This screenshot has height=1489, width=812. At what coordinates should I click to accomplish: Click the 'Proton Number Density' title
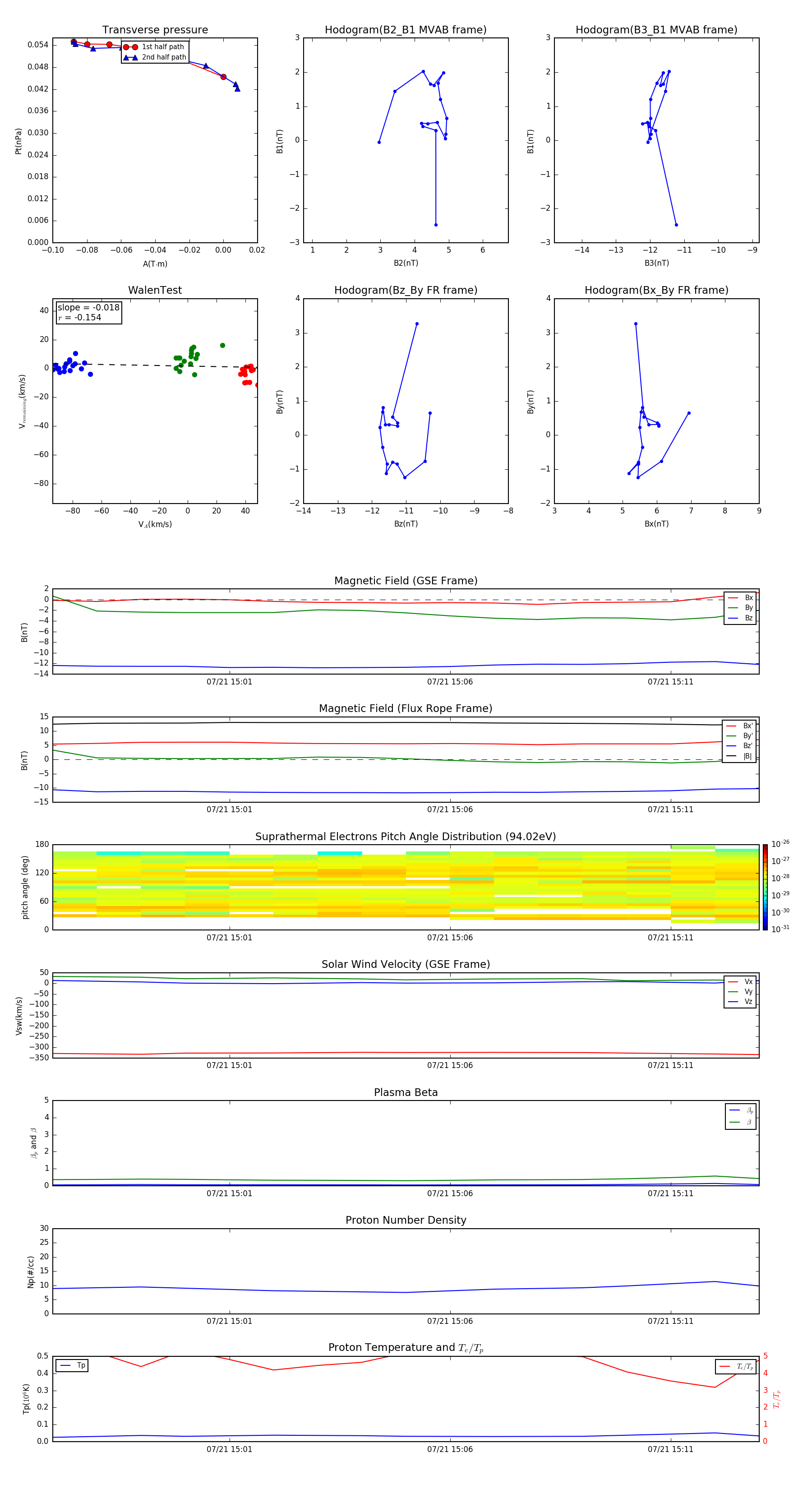tap(406, 1220)
